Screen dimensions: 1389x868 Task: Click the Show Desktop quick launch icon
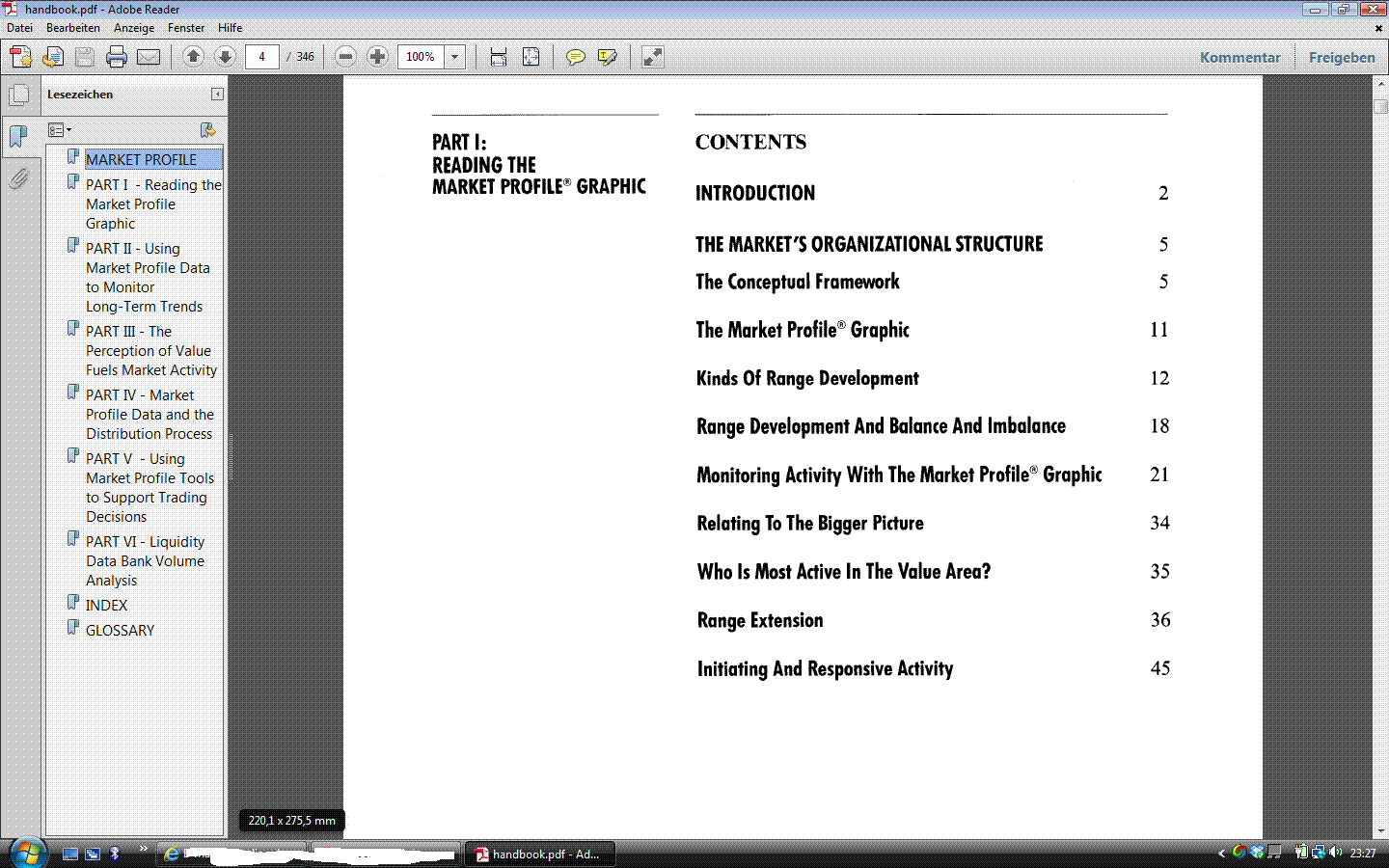pos(69,854)
